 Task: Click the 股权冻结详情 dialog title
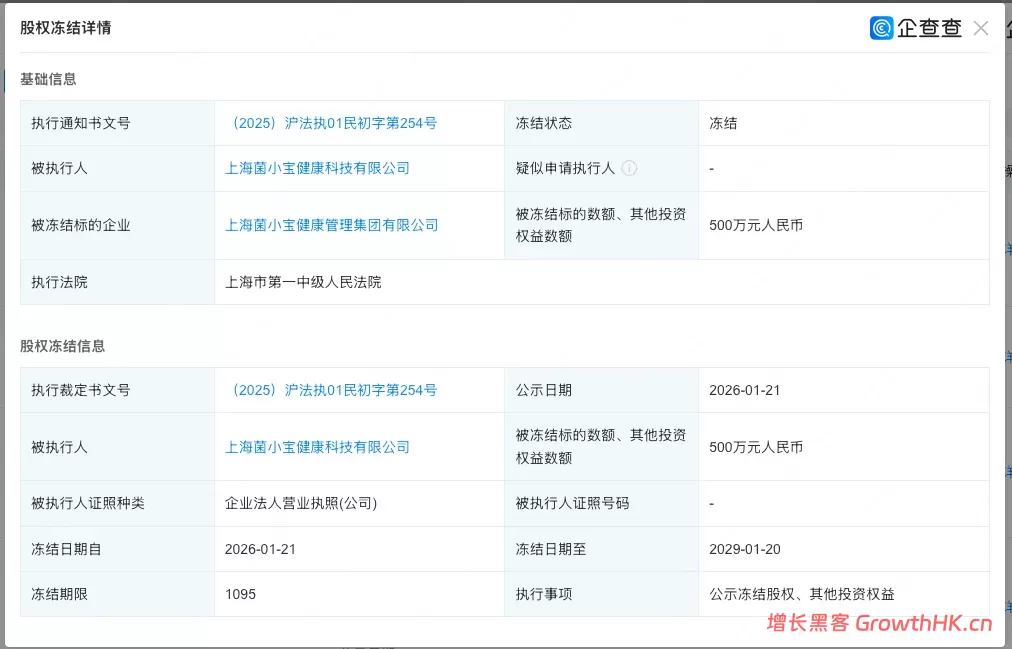(x=65, y=28)
